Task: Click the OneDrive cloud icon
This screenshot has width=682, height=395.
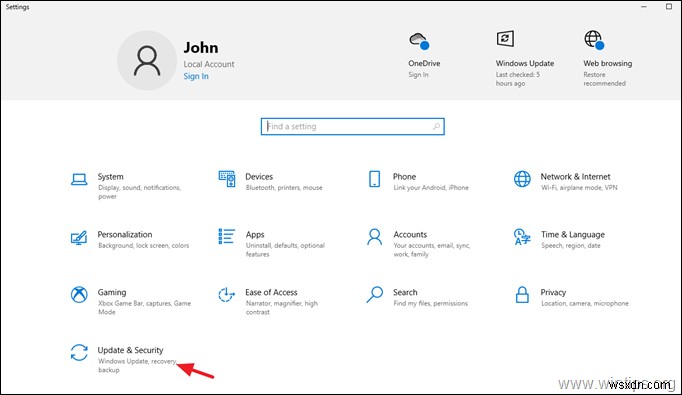Action: (419, 41)
